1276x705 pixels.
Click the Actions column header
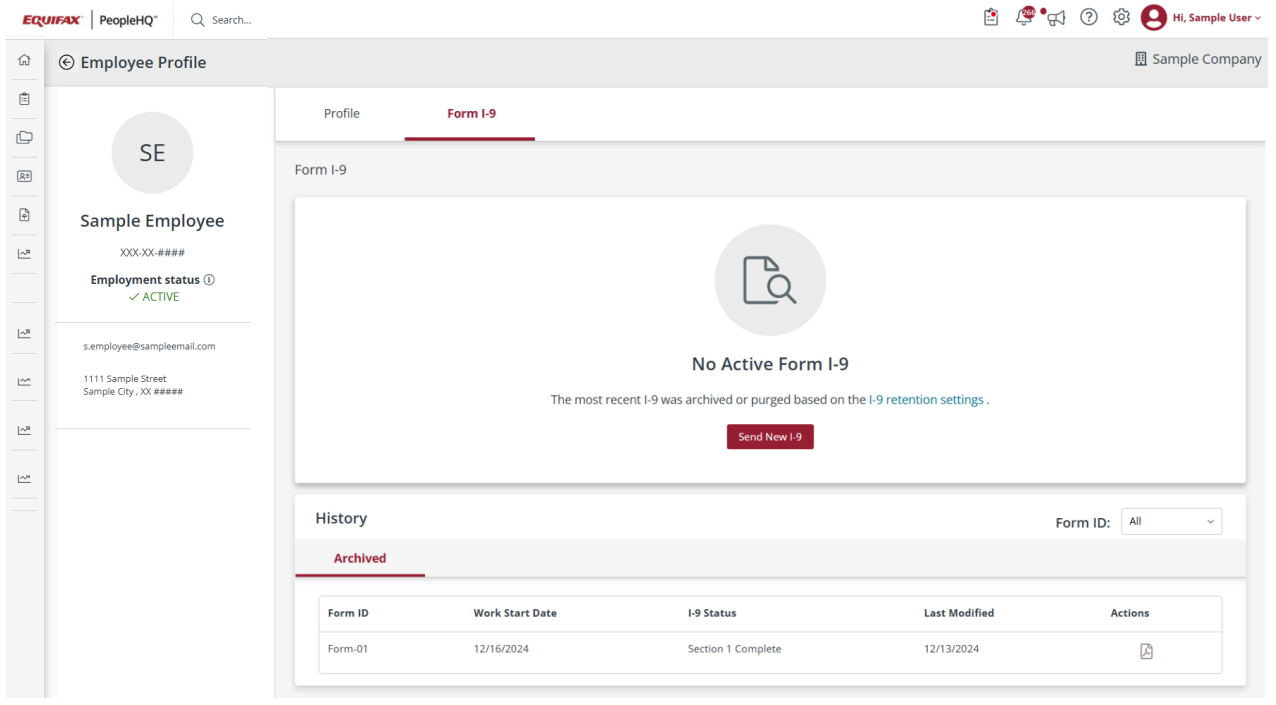click(x=1130, y=613)
